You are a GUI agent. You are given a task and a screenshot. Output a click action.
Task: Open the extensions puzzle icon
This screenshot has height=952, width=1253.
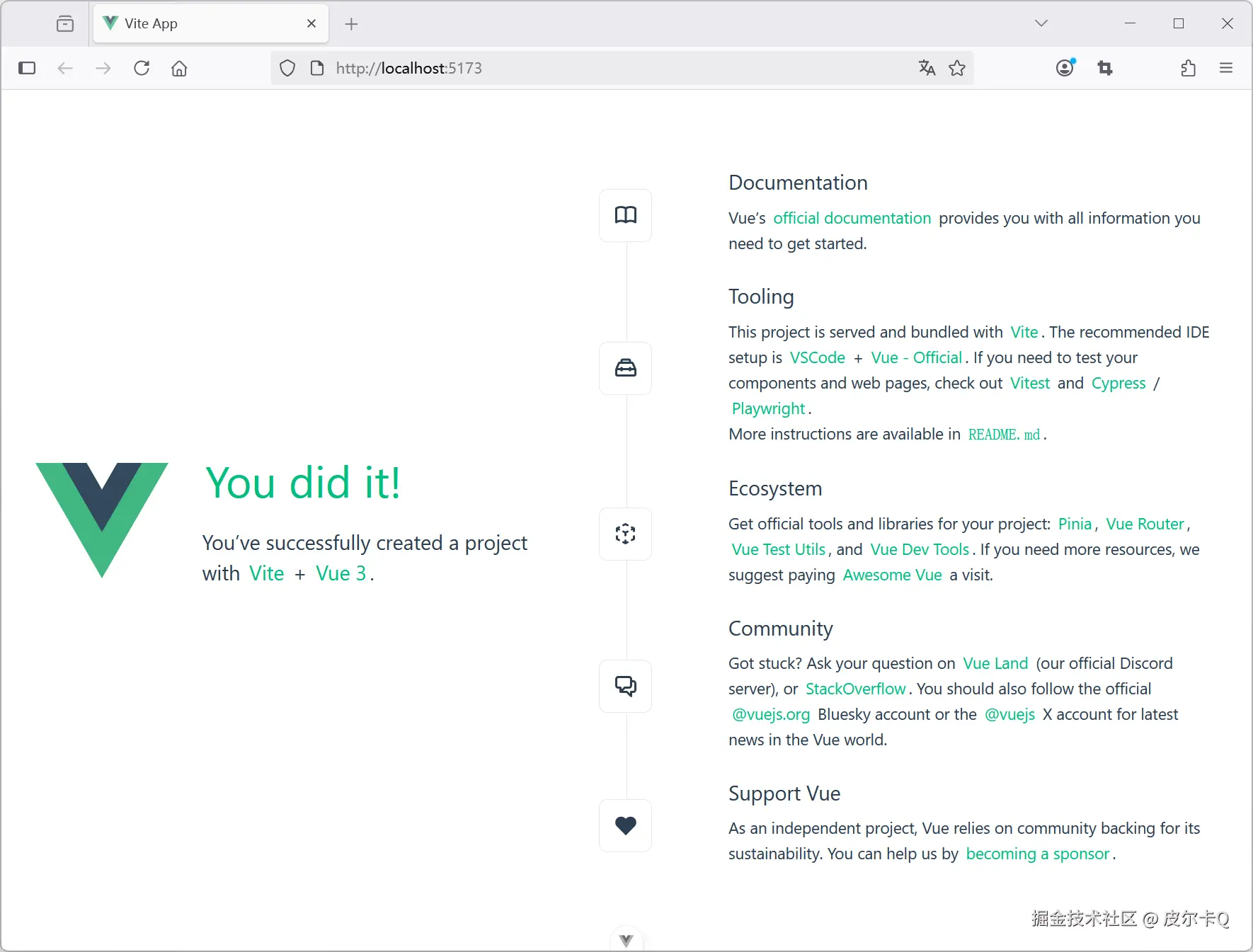click(x=1188, y=68)
